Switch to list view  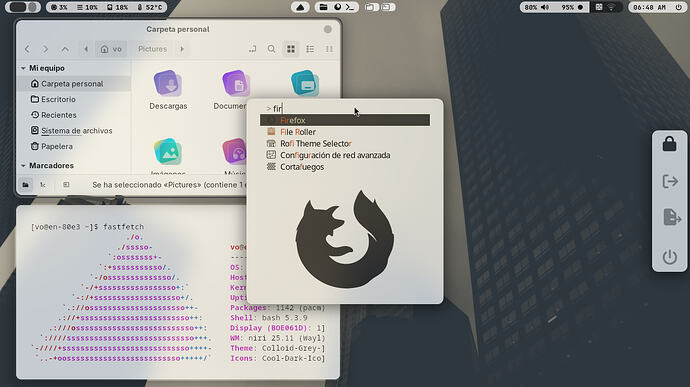pyautogui.click(x=310, y=49)
